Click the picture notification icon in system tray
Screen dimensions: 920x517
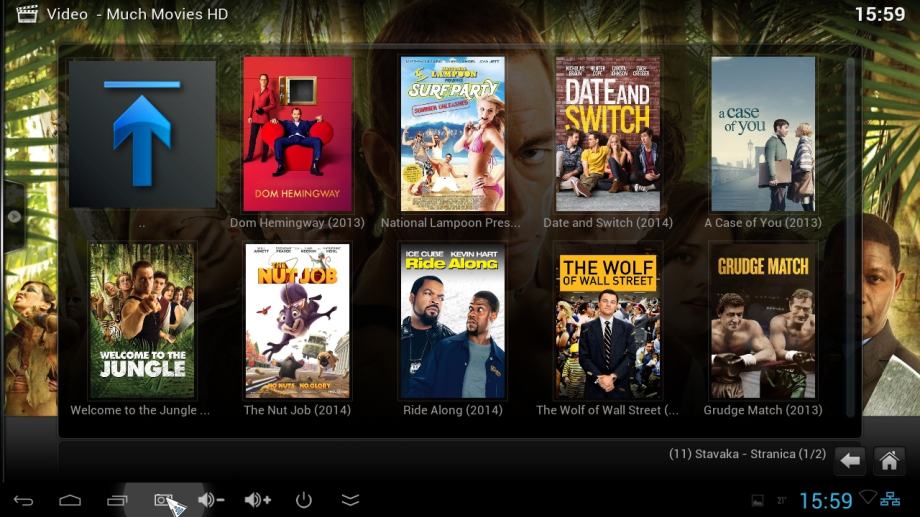[x=757, y=501]
